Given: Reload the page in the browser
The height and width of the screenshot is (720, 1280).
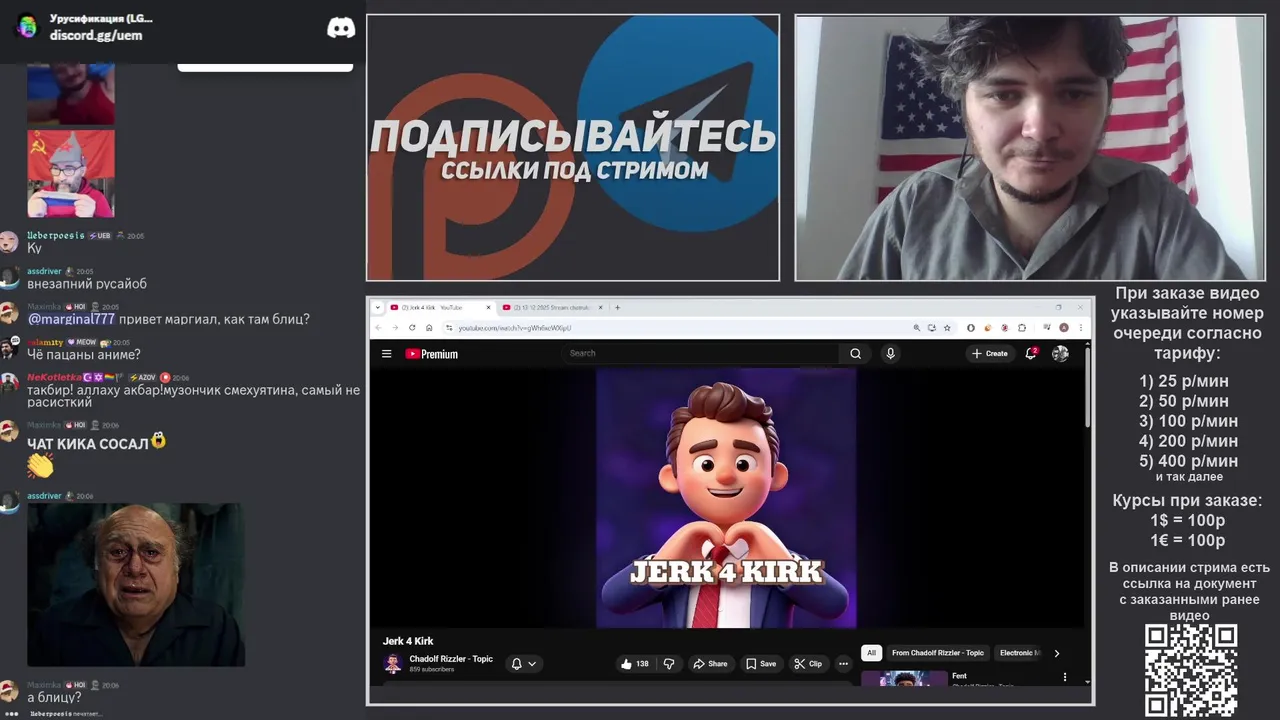Looking at the screenshot, I should click(412, 327).
